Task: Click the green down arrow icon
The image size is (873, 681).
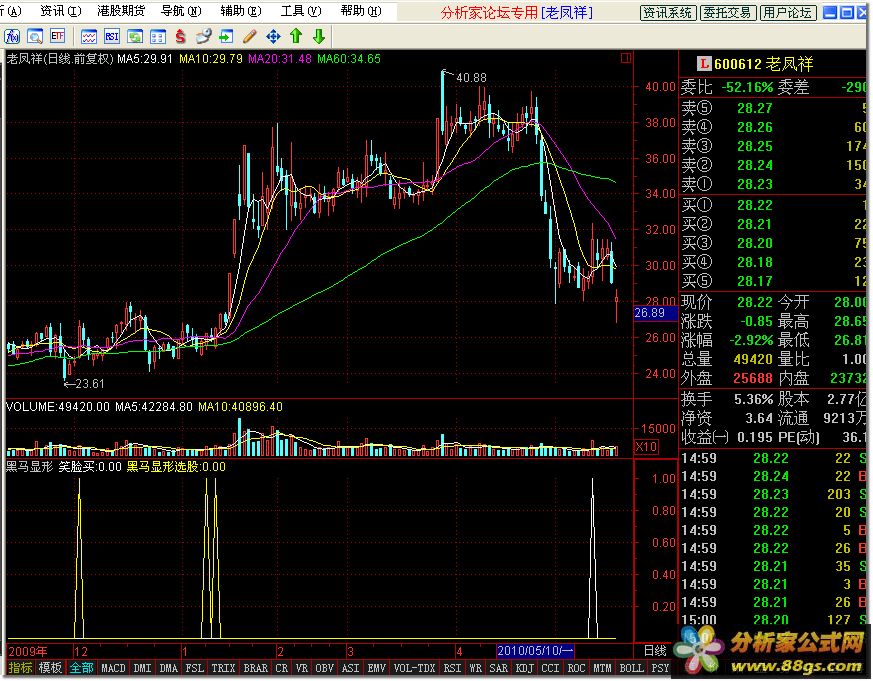Action: tap(319, 37)
